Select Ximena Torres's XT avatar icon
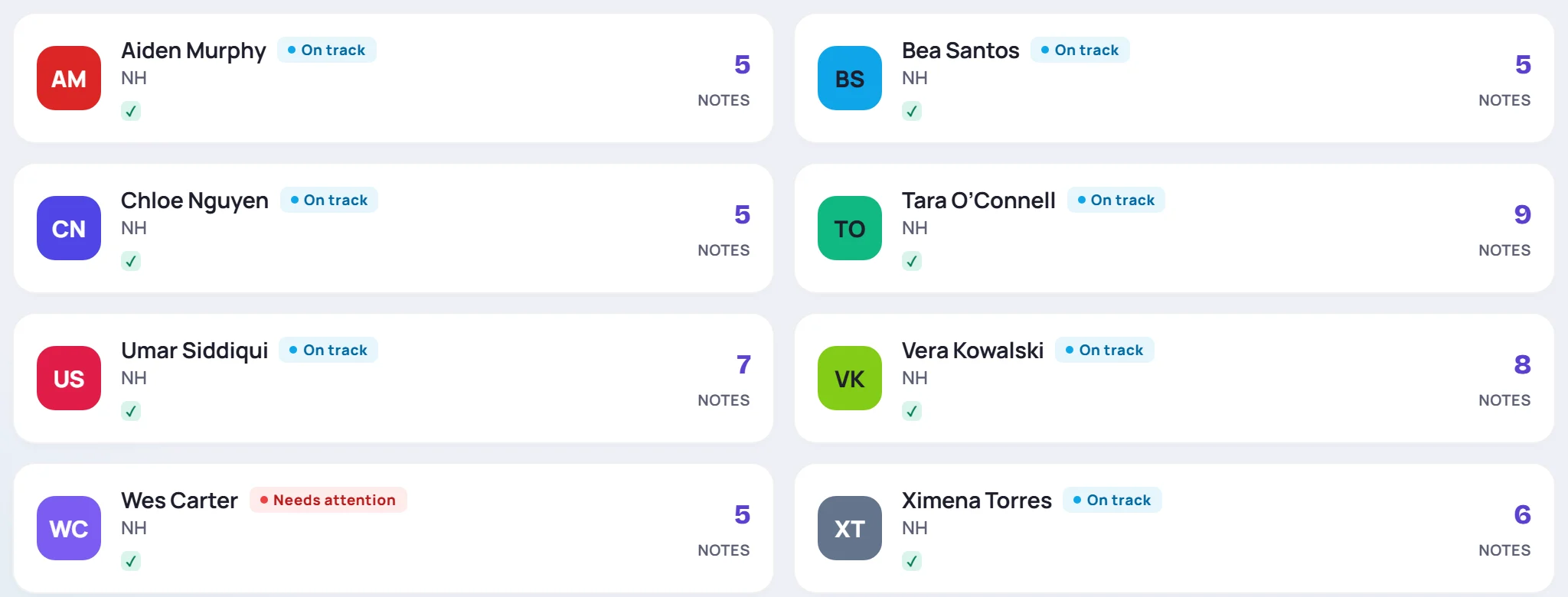This screenshot has width=1568, height=597. 850,528
